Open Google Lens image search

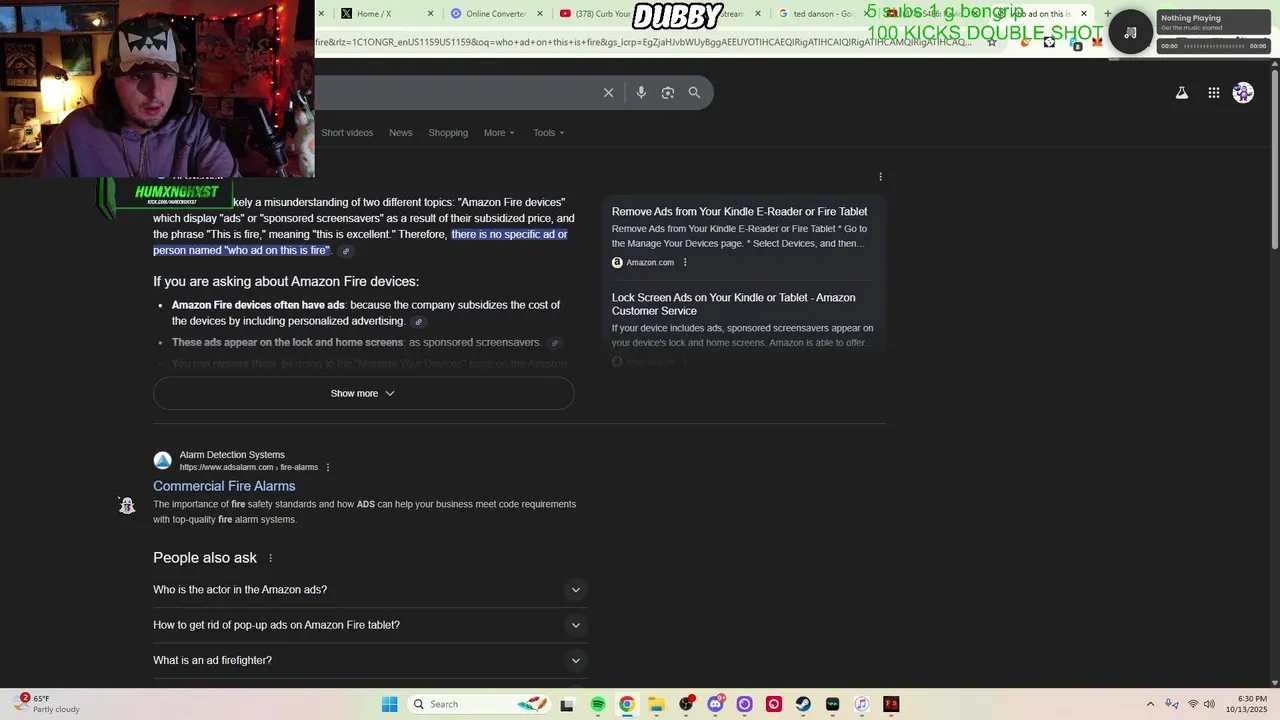pyautogui.click(x=668, y=92)
